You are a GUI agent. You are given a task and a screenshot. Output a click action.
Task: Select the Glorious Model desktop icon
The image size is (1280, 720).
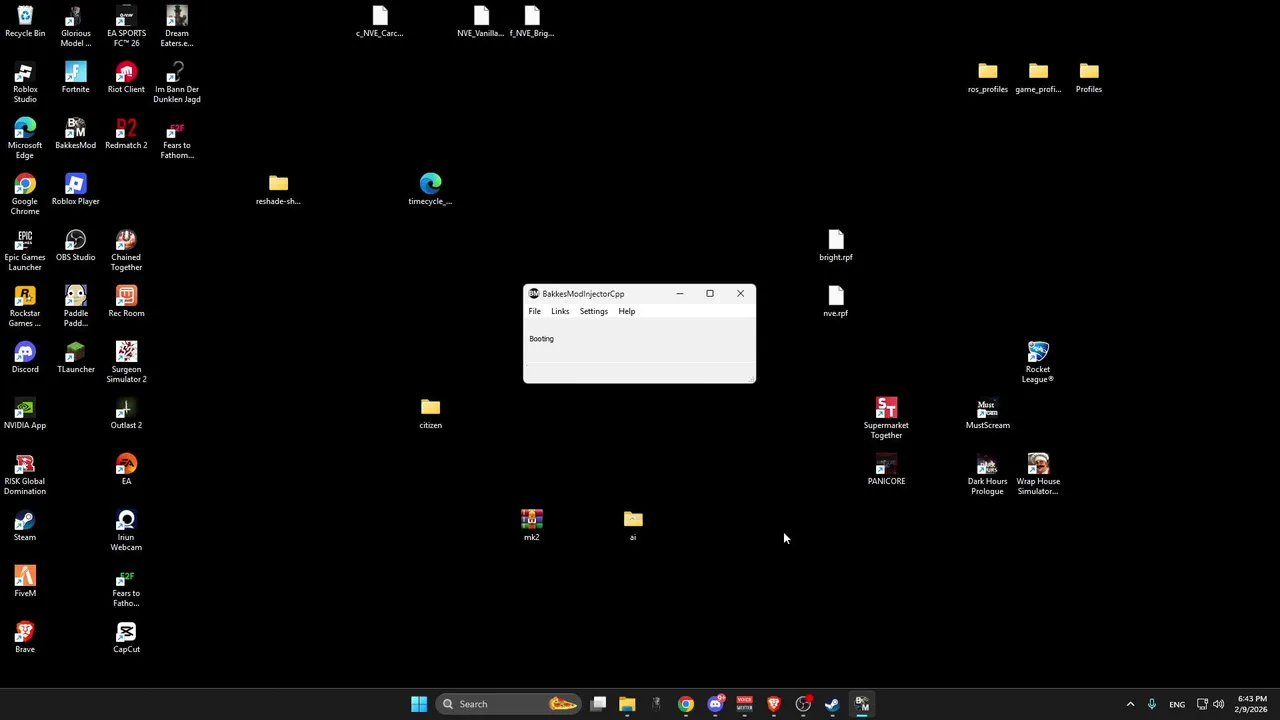click(x=75, y=27)
